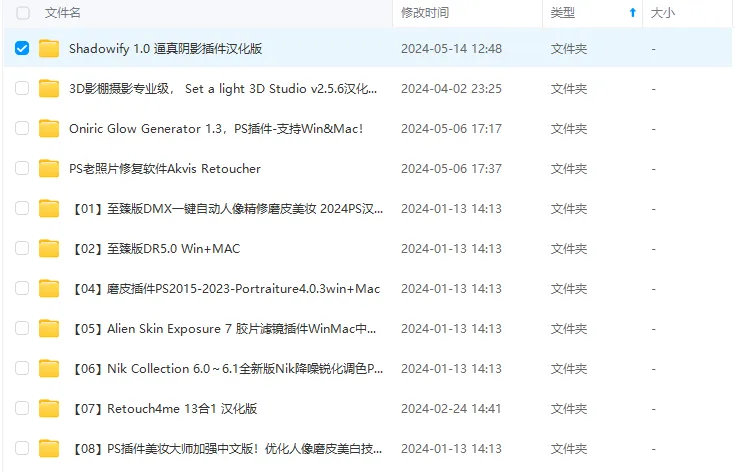Click folder icon for 3D影棚摄影专业级
Image resolution: width=735 pixels, height=472 pixels.
pyautogui.click(x=49, y=88)
